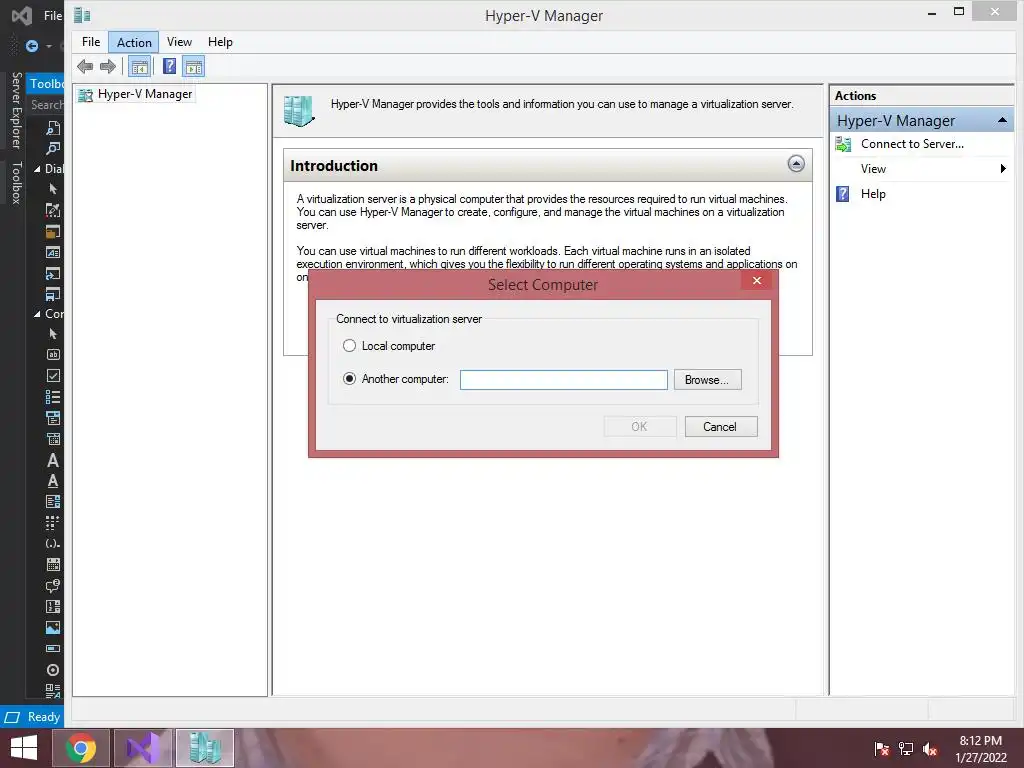Select Pointer tool under Dialogs toolbox group
Image resolution: width=1024 pixels, height=768 pixels.
(x=53, y=189)
